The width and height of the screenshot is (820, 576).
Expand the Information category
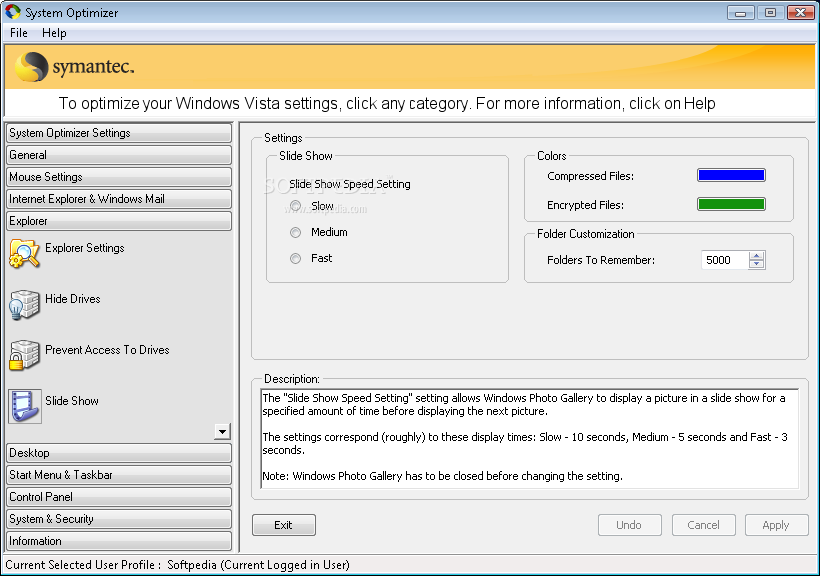point(119,541)
